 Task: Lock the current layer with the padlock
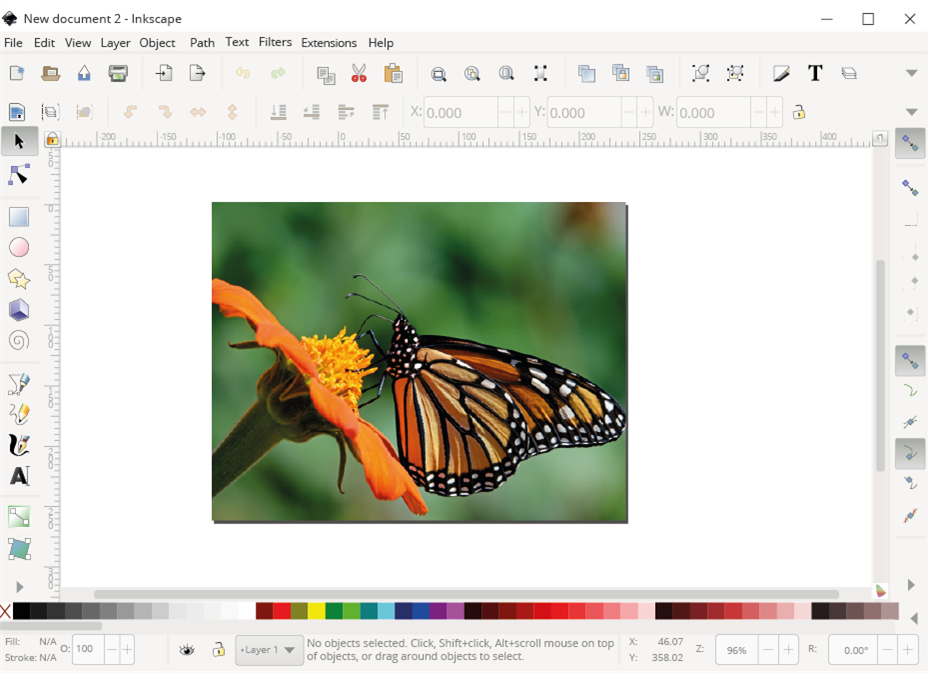pos(218,649)
